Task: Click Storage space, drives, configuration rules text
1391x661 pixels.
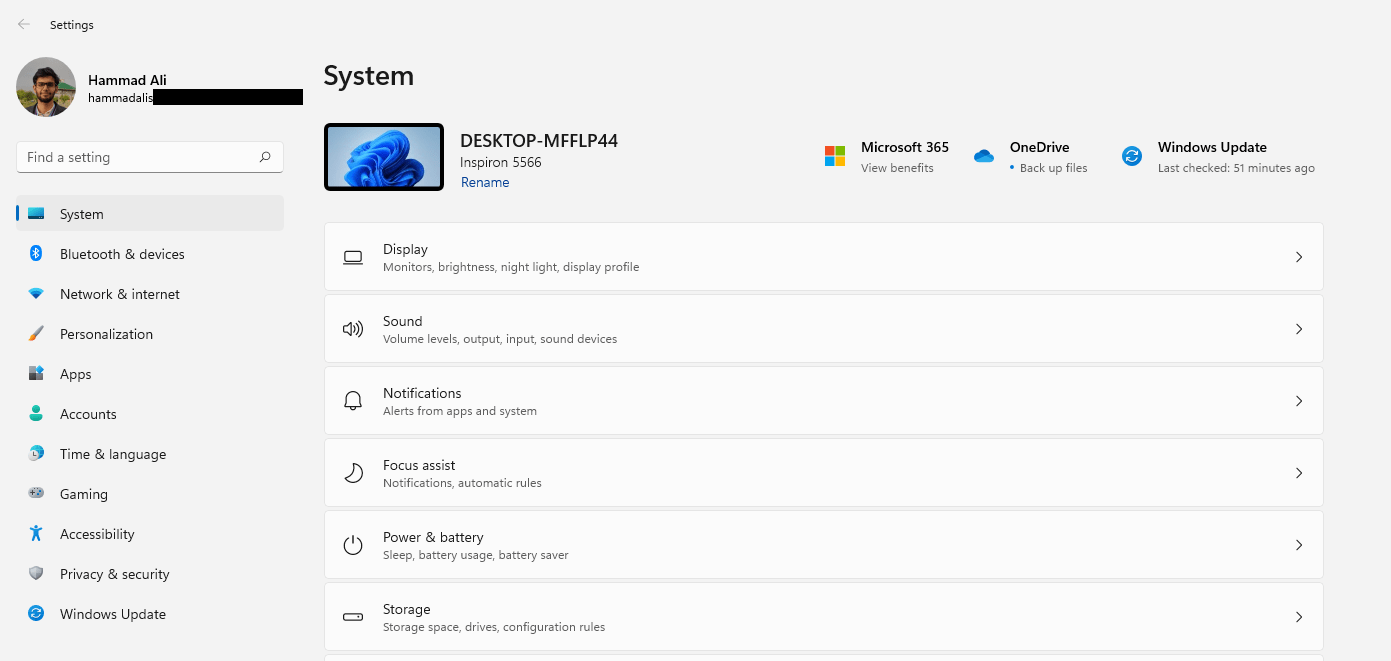Action: tap(494, 627)
